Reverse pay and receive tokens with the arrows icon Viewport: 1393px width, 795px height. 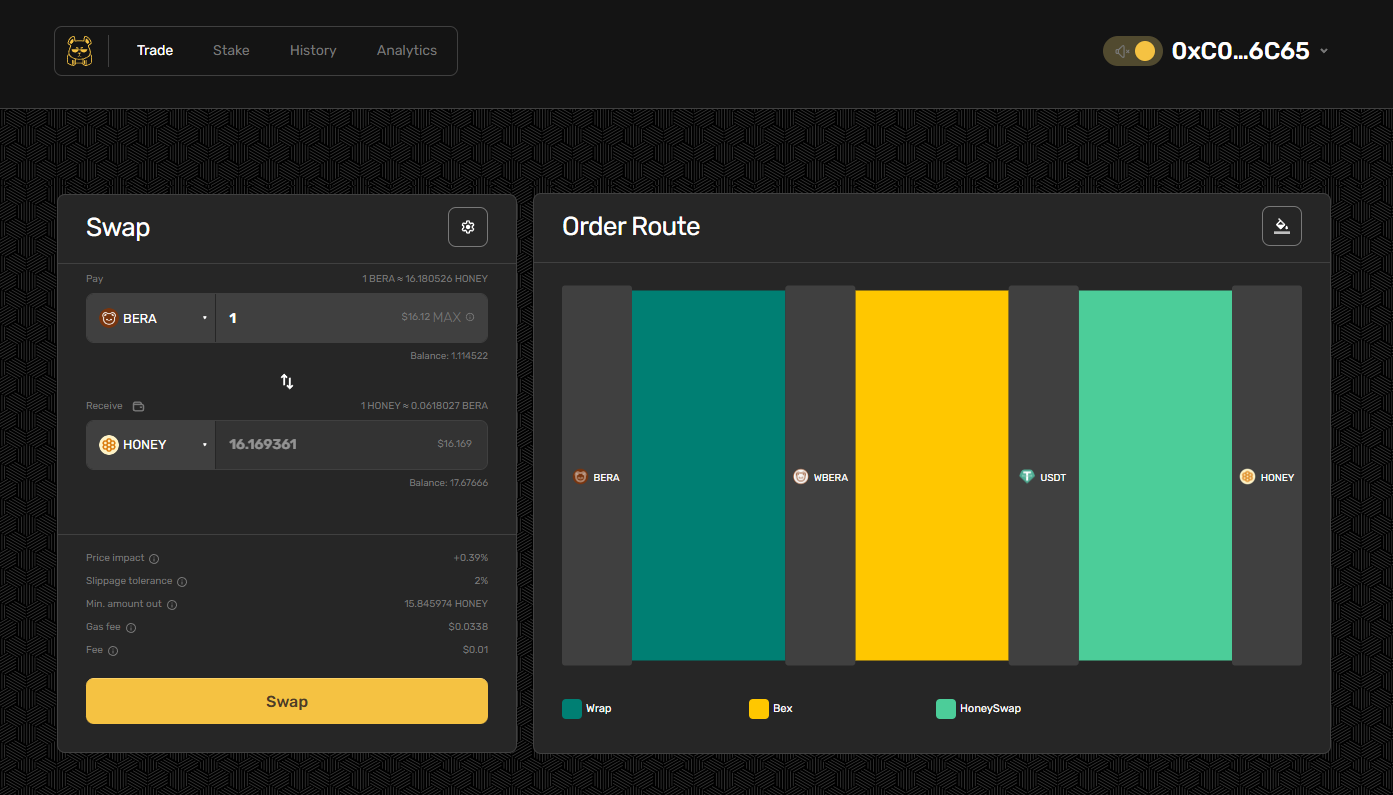pyautogui.click(x=287, y=381)
